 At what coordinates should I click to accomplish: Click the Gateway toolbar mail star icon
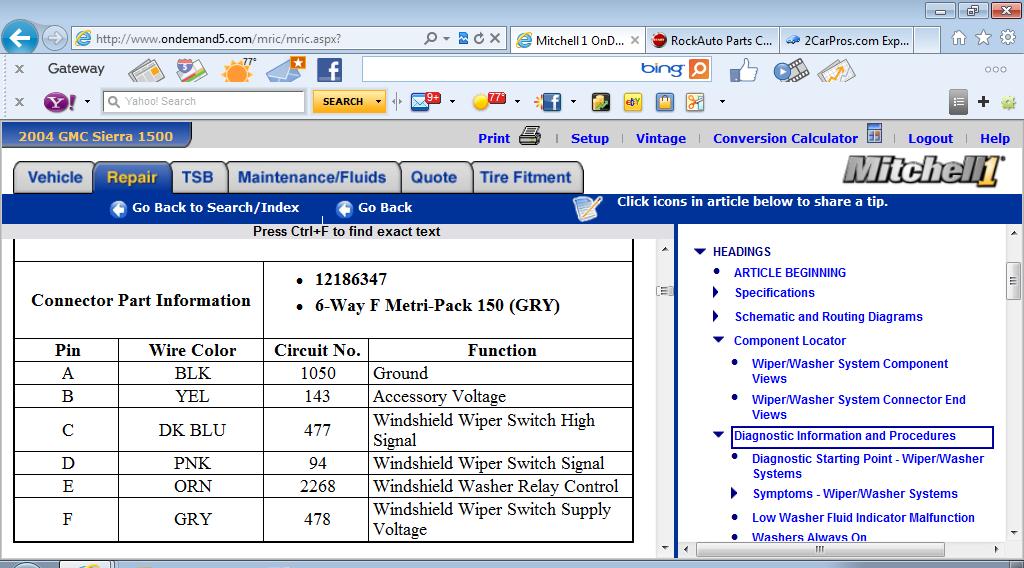click(286, 70)
